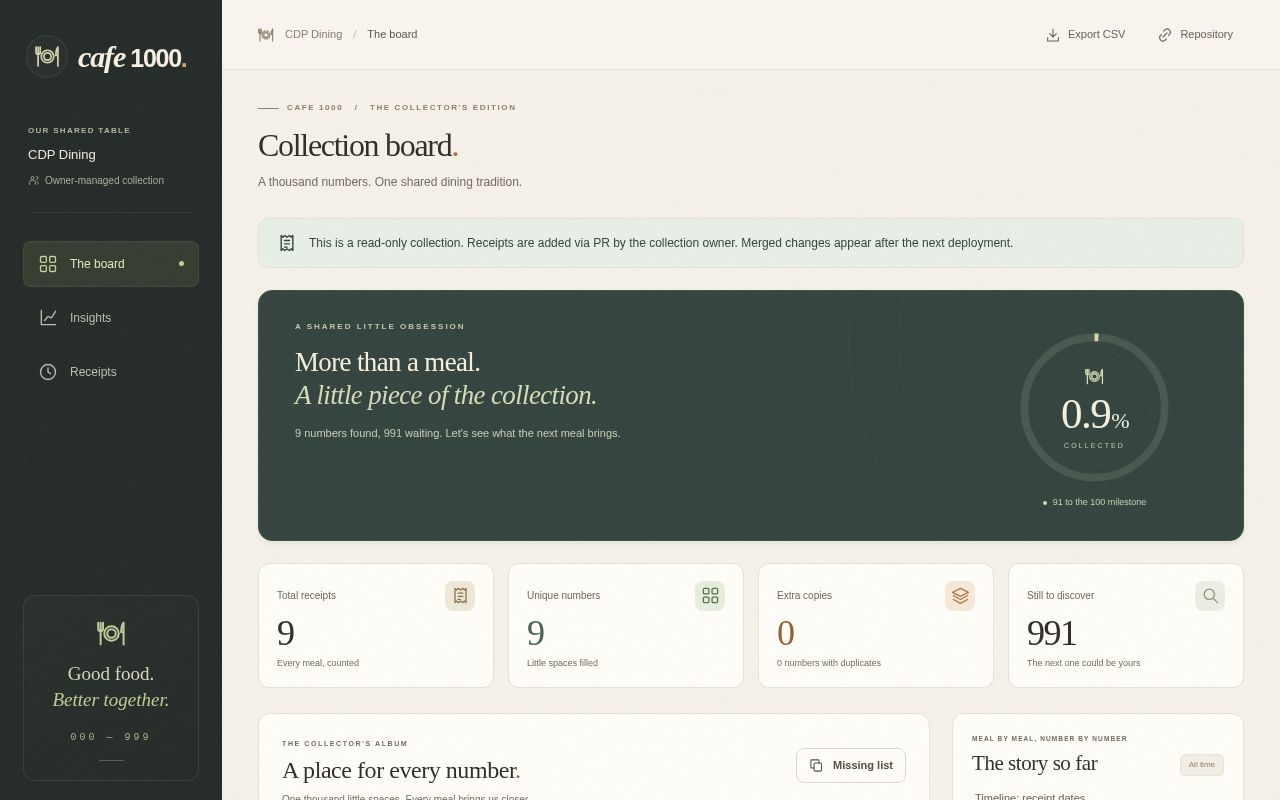The height and width of the screenshot is (800, 1280).
Task: Click the Still to discover value 991
Action: 1052,634
